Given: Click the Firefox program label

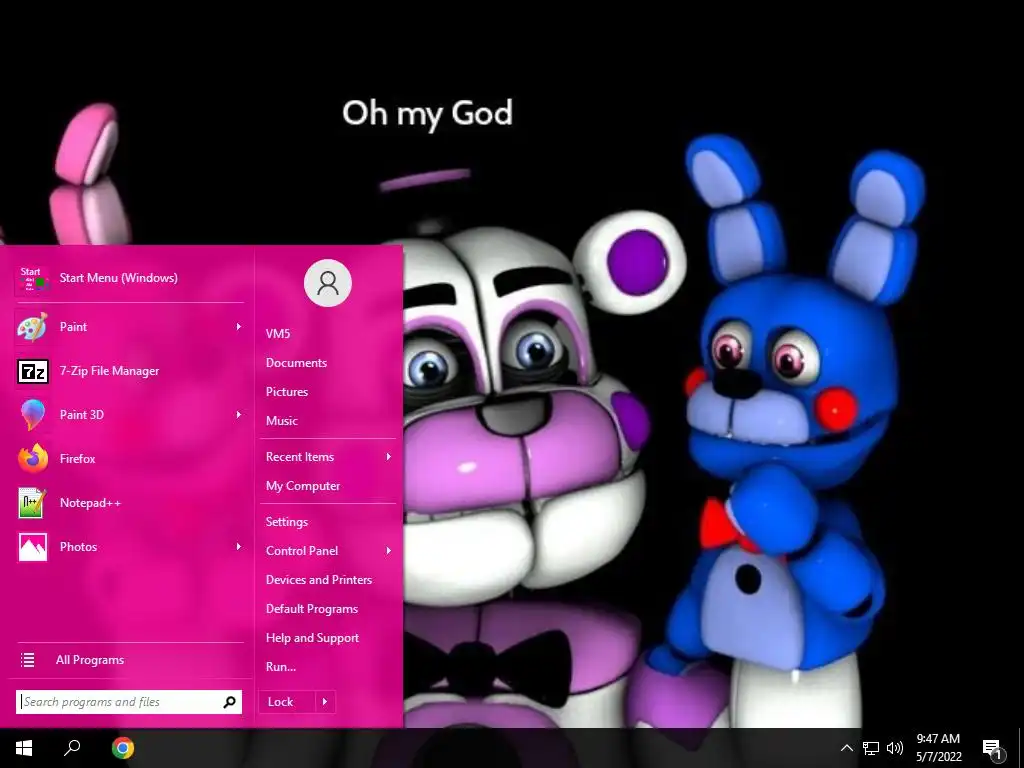Looking at the screenshot, I should point(77,458).
